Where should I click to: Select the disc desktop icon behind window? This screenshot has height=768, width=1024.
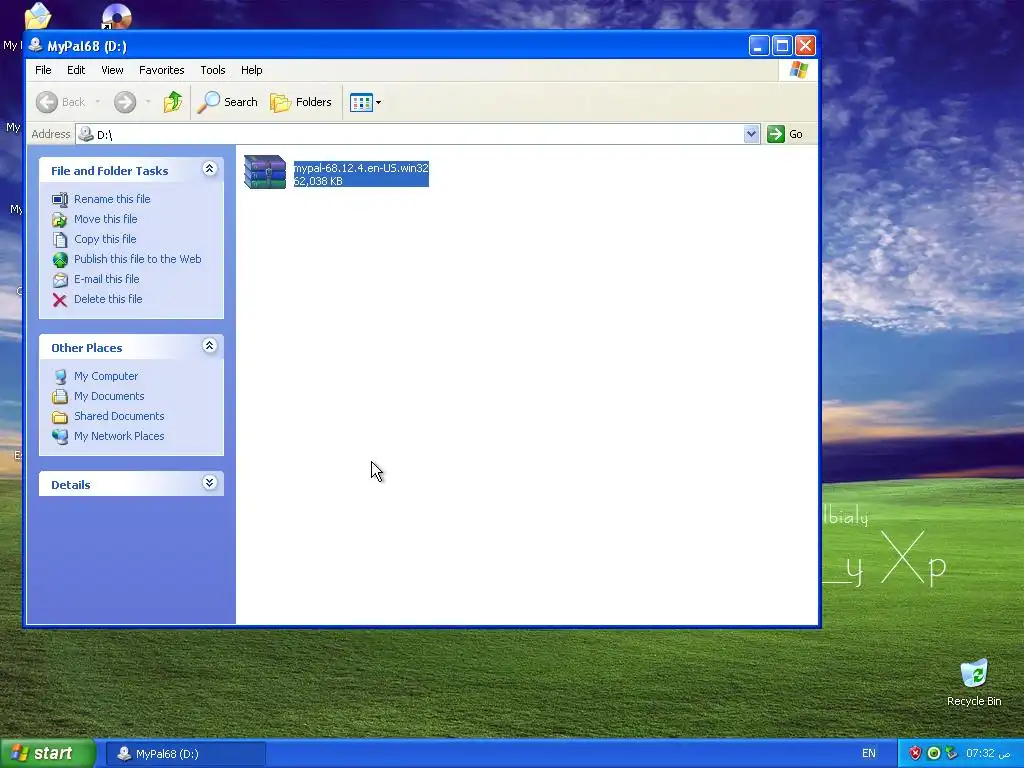117,16
